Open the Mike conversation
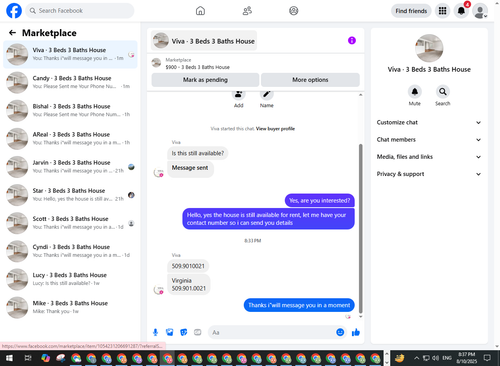 (x=70, y=308)
